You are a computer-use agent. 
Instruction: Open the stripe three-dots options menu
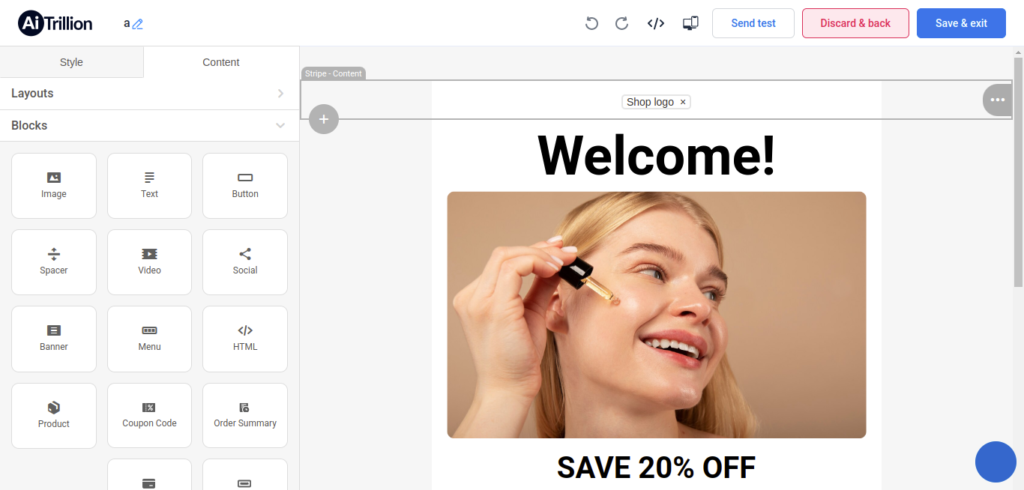[x=997, y=100]
